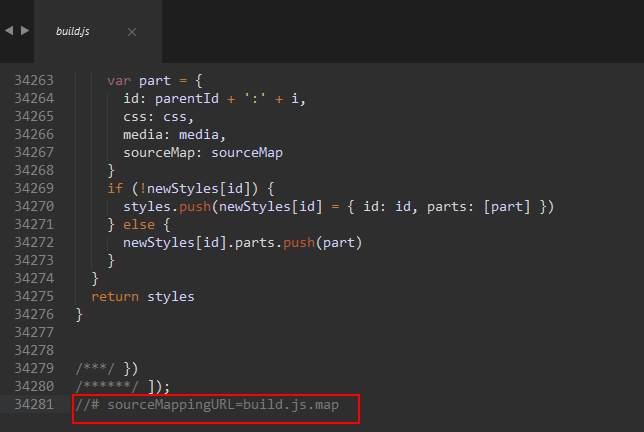
Task: Click closing brace on line 34274
Action: click(95, 278)
